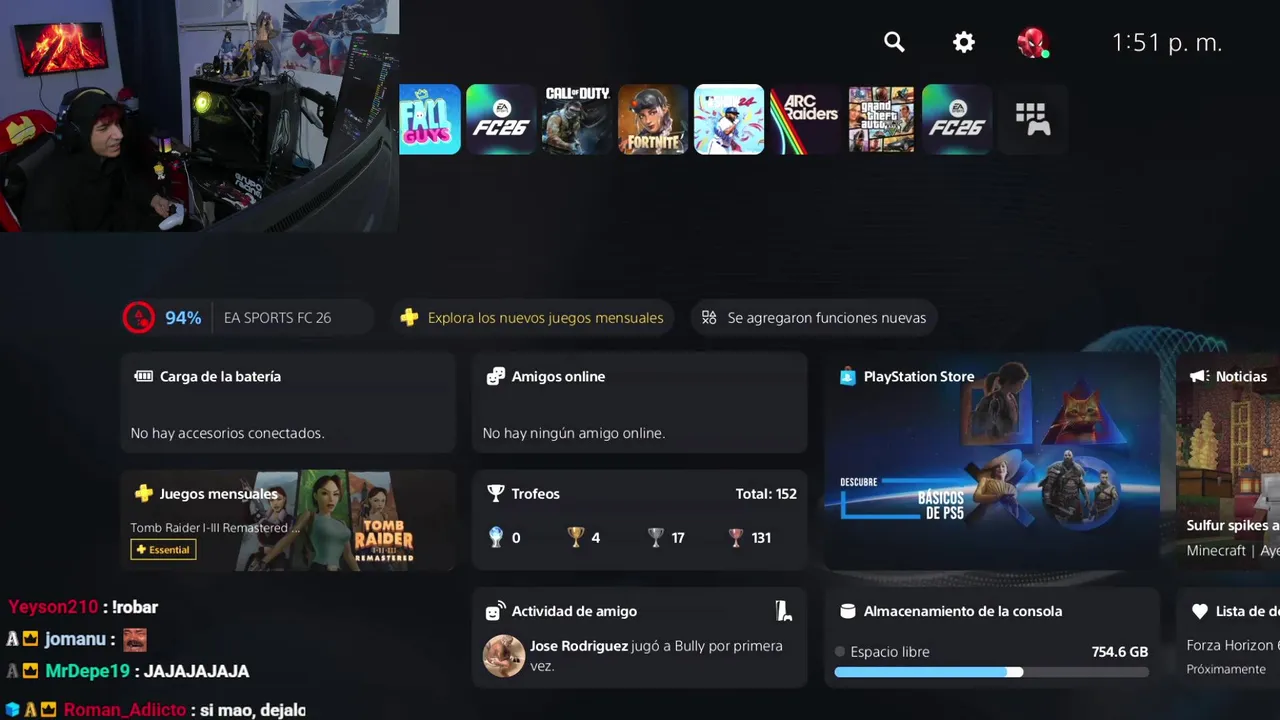Open Almacenamiento de la consola card

(x=992, y=637)
